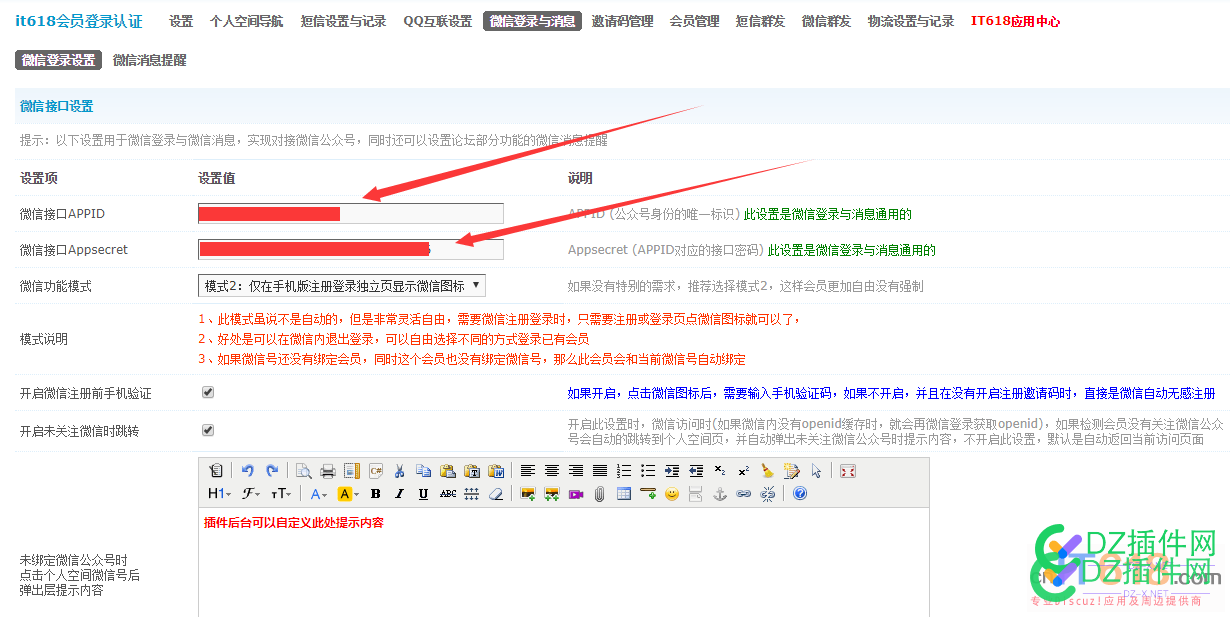Open the 短信设置与记录 section

click(x=343, y=20)
